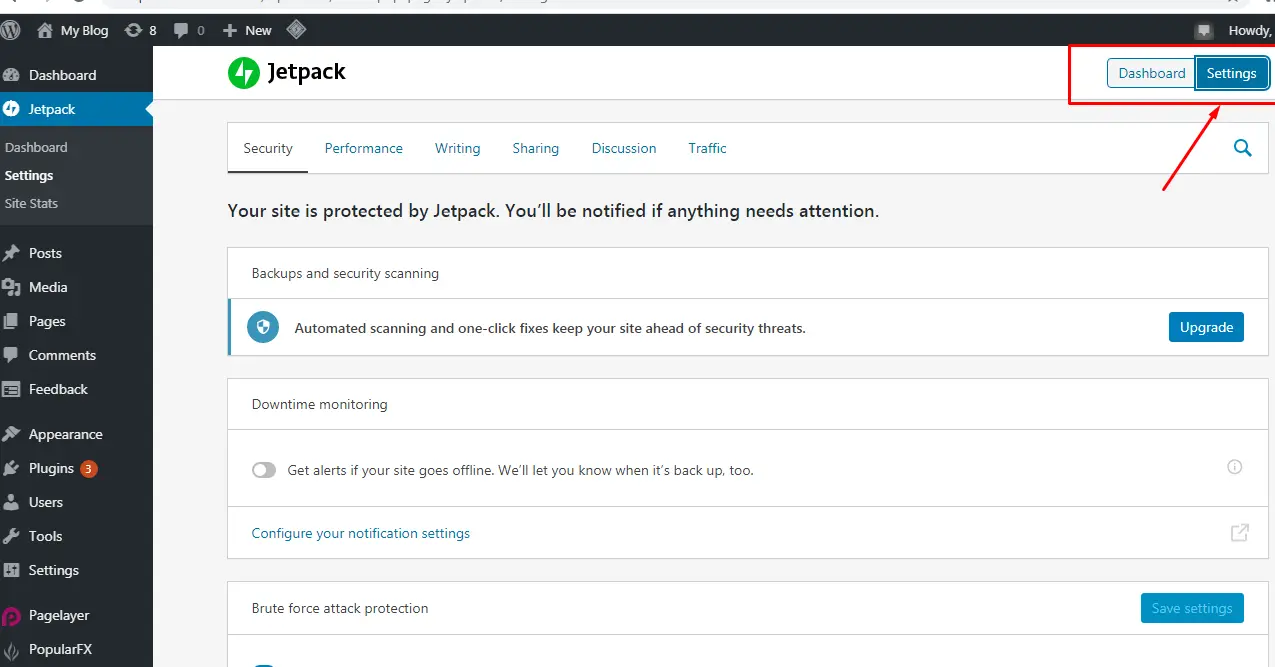
Task: Click the Downtime monitoring heading
Action: 320,404
